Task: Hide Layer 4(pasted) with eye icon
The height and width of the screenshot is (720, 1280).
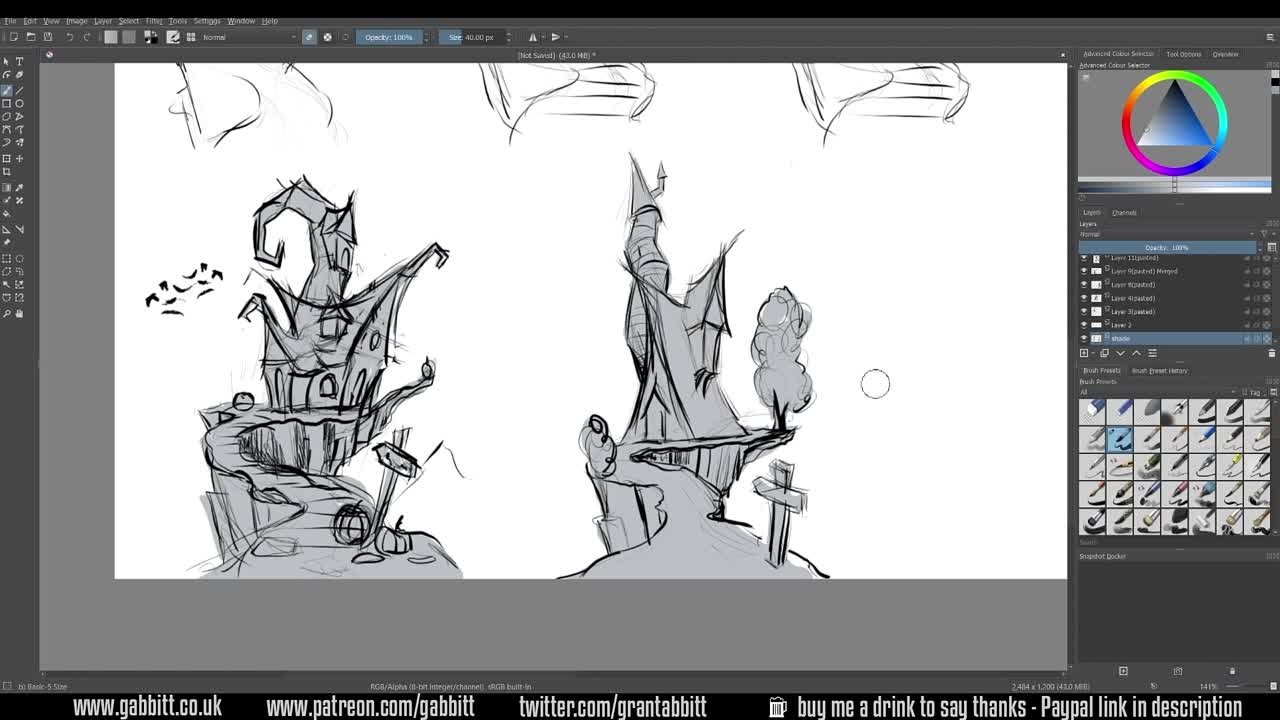Action: click(1084, 298)
